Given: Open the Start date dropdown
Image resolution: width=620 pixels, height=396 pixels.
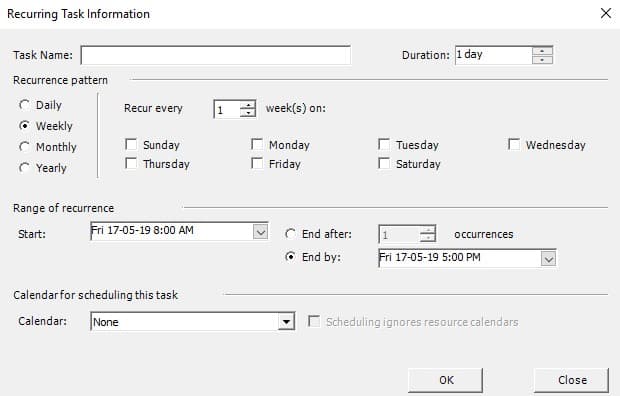Looking at the screenshot, I should (x=260, y=232).
